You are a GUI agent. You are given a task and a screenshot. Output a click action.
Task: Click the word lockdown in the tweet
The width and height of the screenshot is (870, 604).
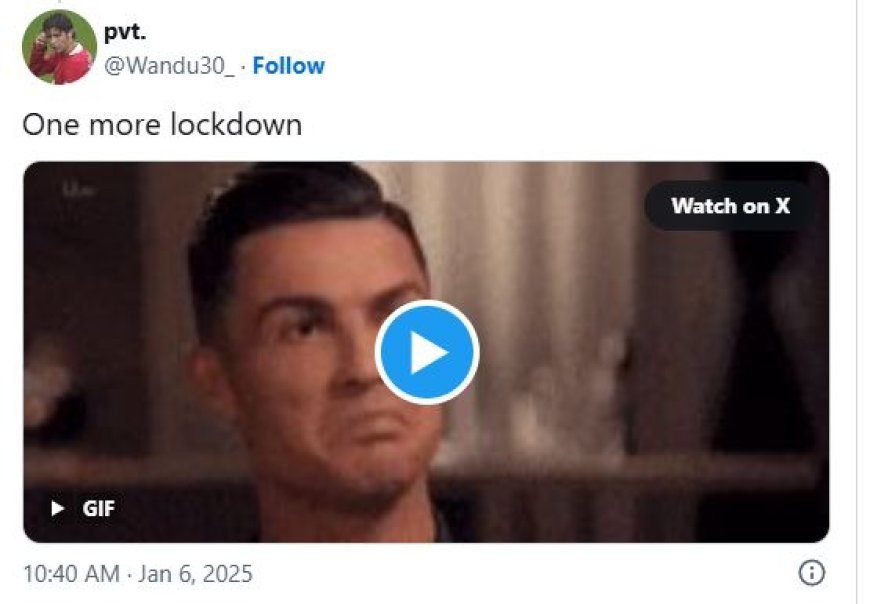(x=236, y=124)
